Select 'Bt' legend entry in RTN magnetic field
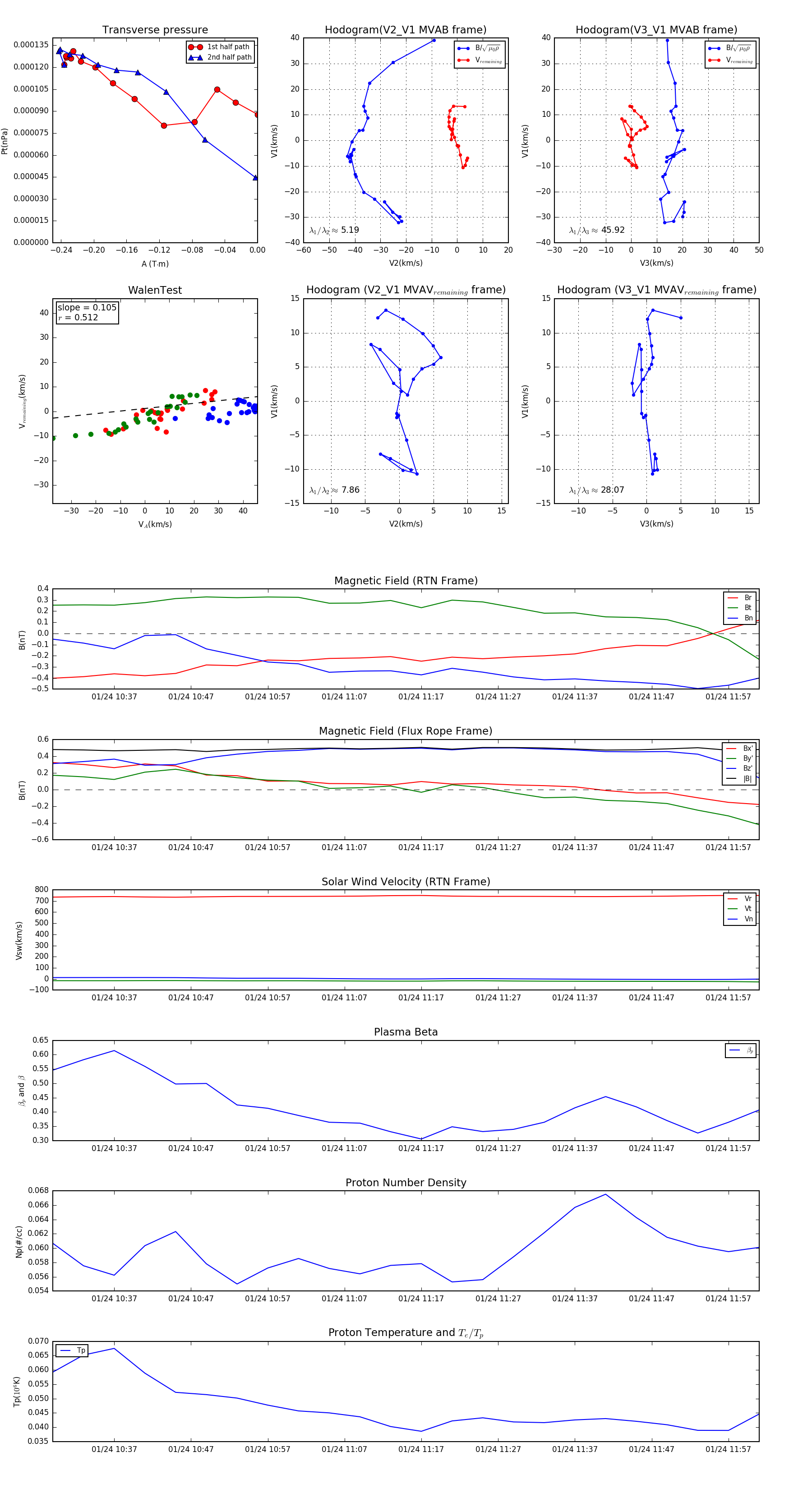Viewport: 812px width, 1489px height. click(740, 607)
